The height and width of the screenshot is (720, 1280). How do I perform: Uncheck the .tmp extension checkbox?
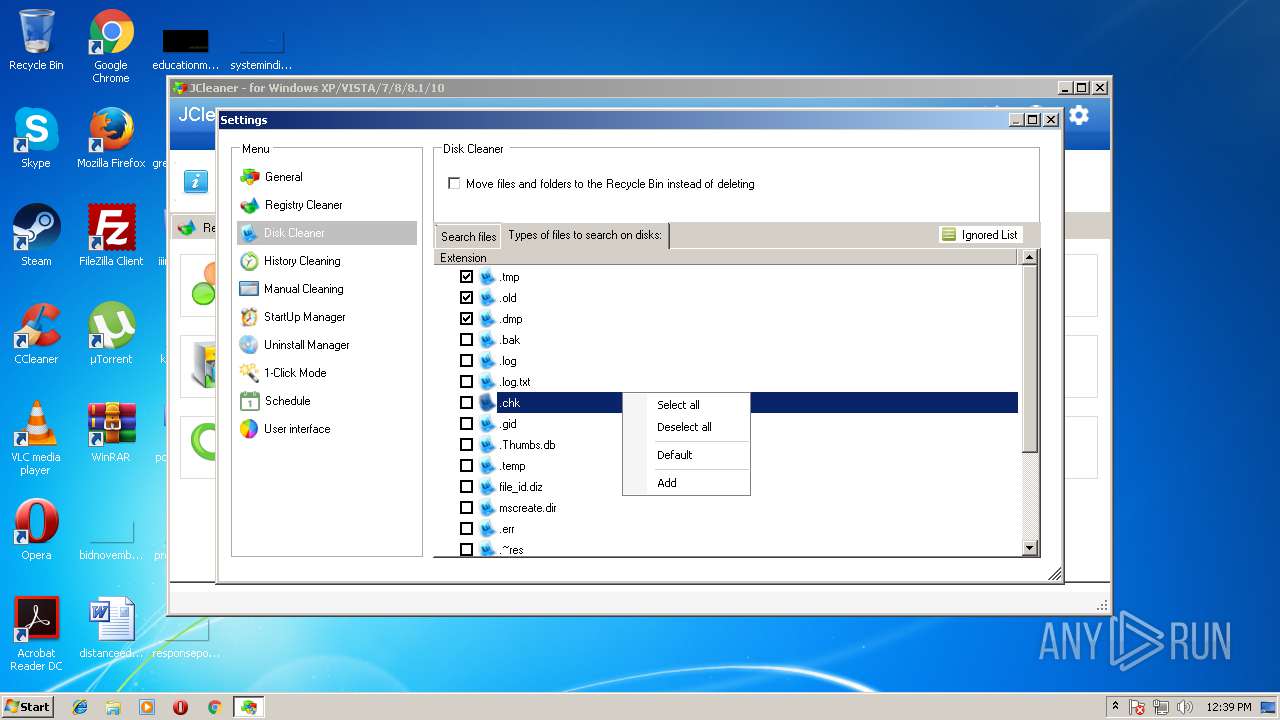tap(466, 277)
